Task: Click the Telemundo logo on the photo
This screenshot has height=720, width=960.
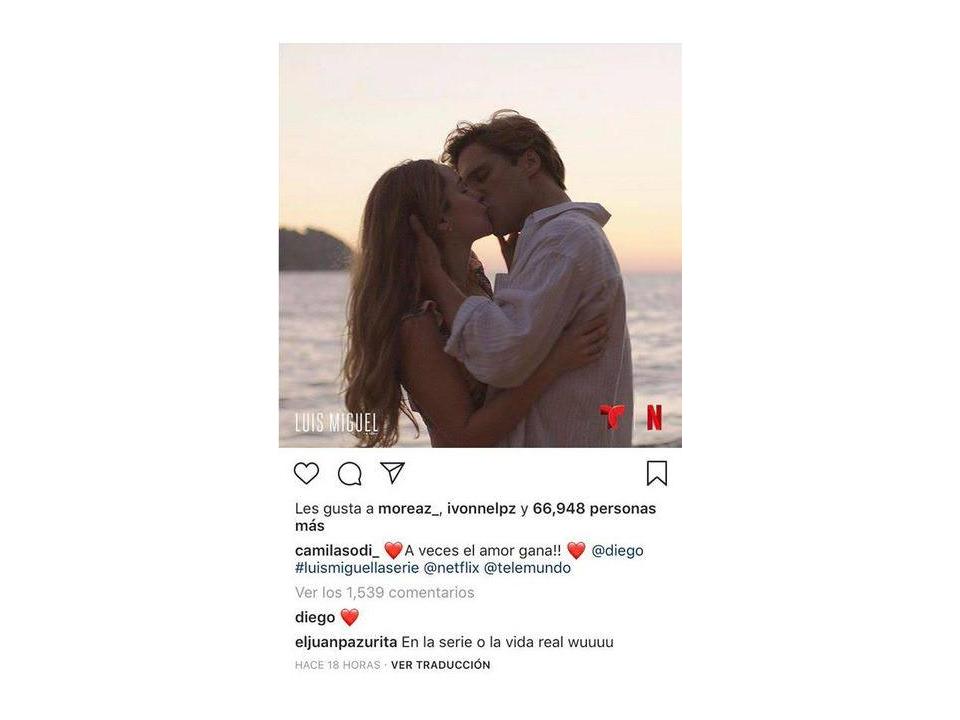Action: pos(612,417)
